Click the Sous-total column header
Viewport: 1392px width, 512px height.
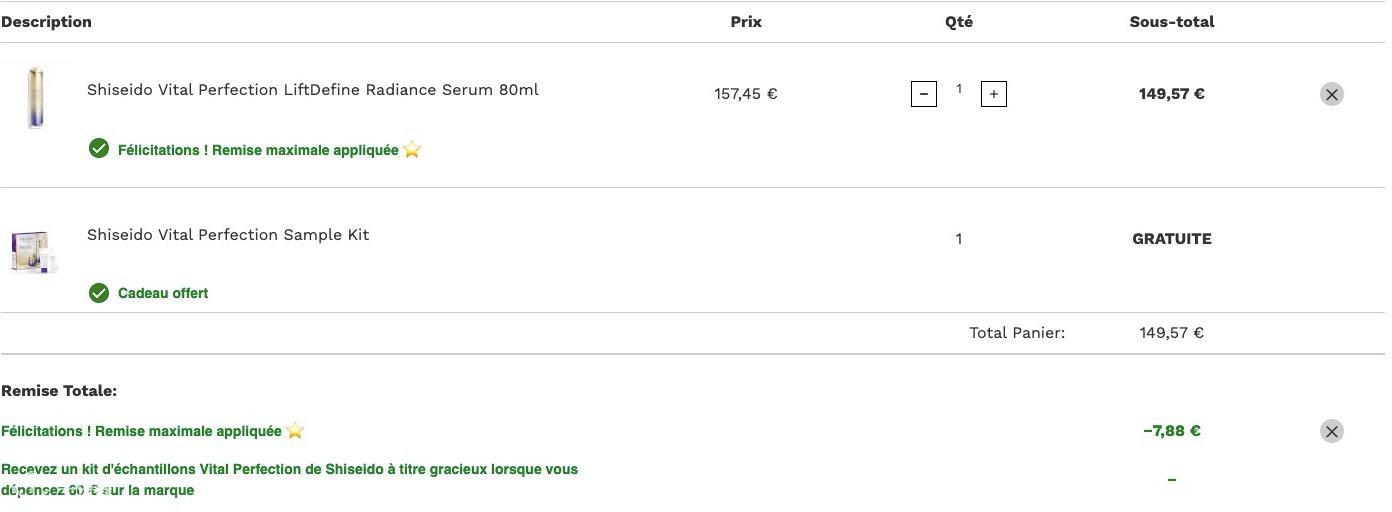[1172, 22]
